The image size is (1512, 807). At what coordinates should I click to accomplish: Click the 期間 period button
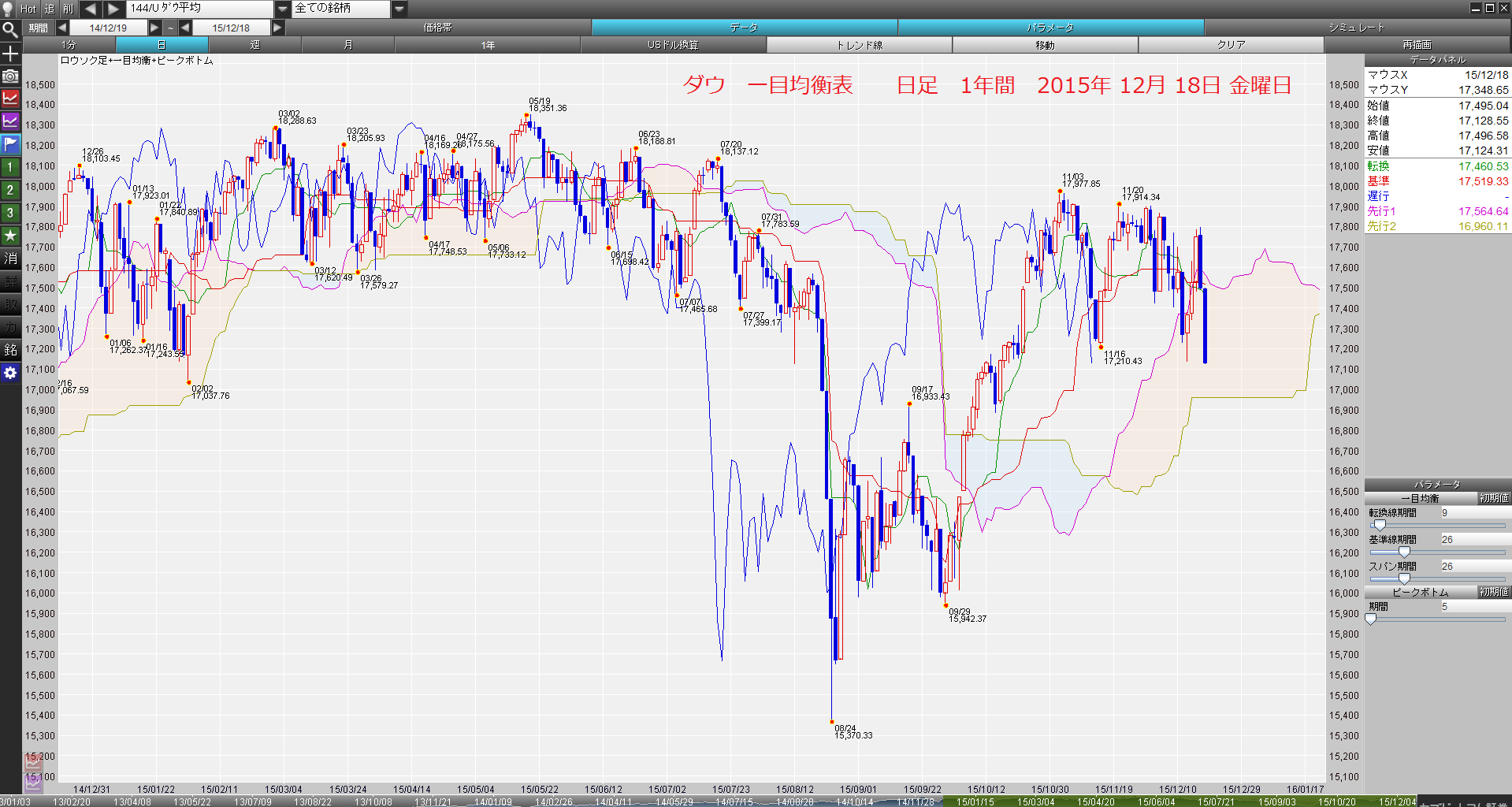[x=39, y=28]
